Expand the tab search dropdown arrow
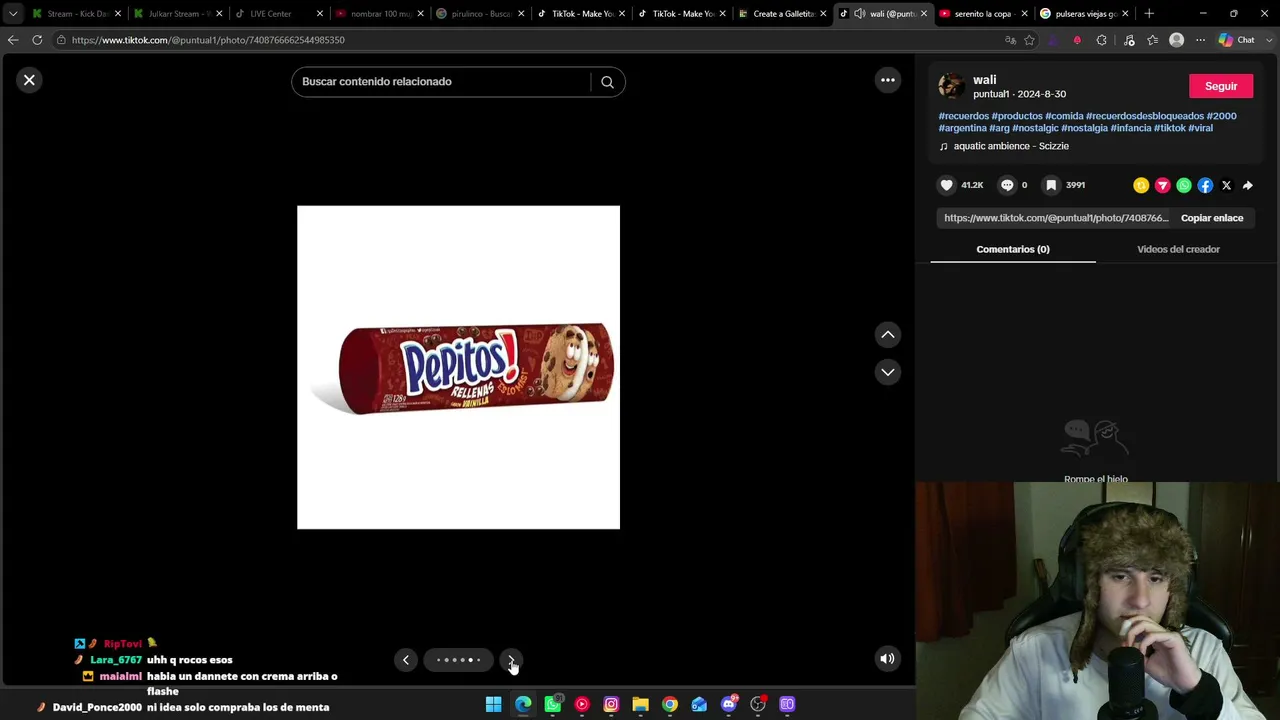Image resolution: width=1280 pixels, height=720 pixels. pos(12,14)
